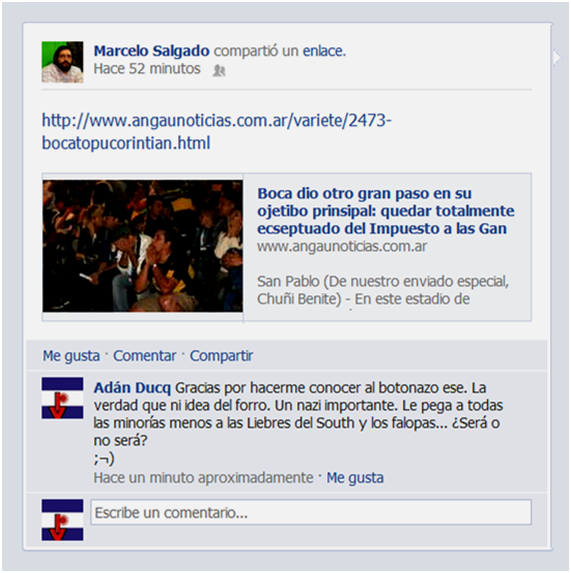Open the angaunoticias.com.ar bocatopucorintian URL
Viewport: 571px width, 573px height.
click(216, 131)
